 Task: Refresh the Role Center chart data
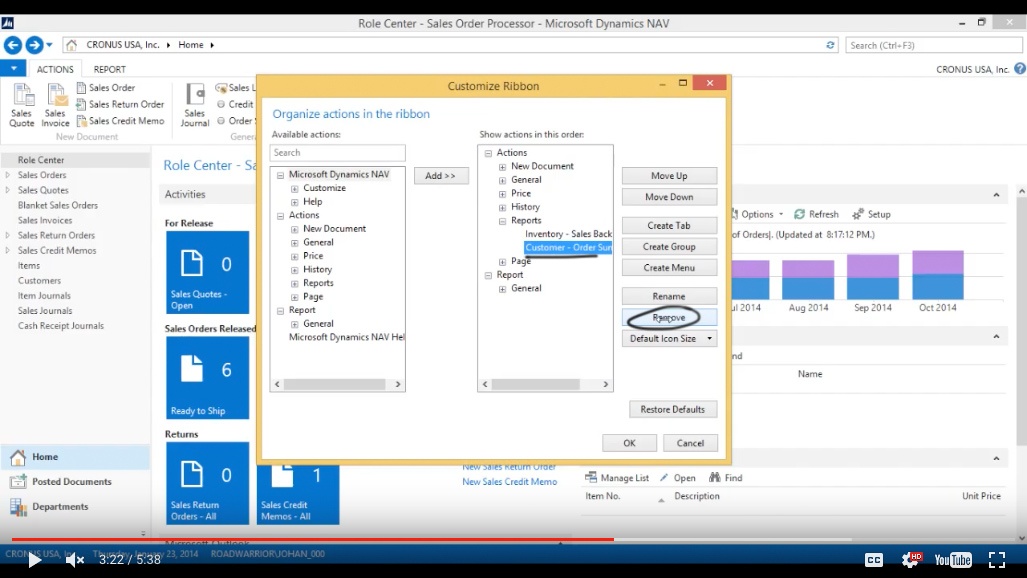pos(817,213)
